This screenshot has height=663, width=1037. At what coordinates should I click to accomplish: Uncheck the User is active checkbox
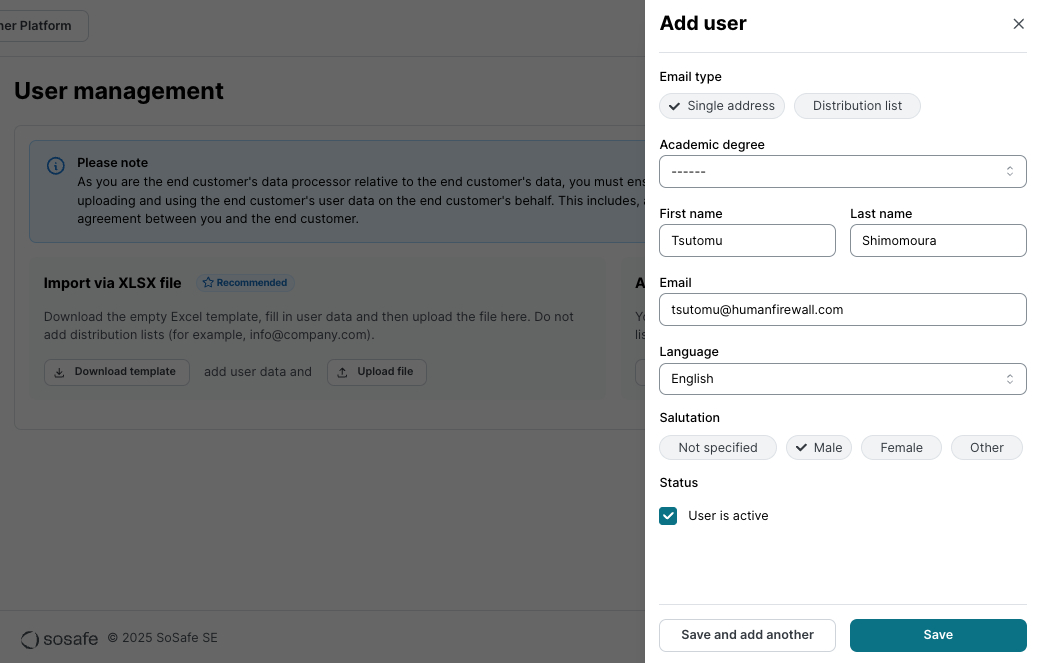coord(668,516)
